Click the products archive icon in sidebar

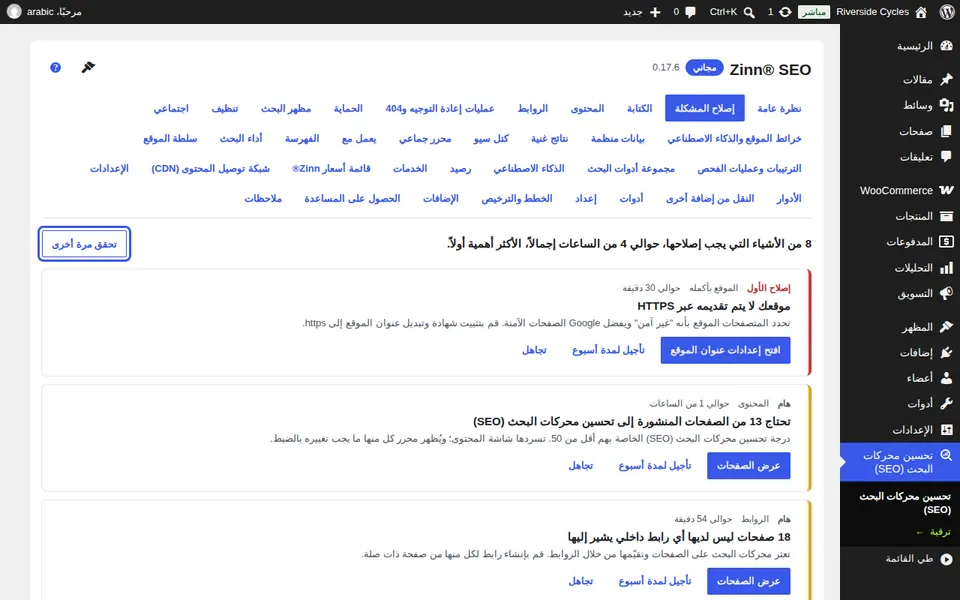pyautogui.click(x=947, y=216)
